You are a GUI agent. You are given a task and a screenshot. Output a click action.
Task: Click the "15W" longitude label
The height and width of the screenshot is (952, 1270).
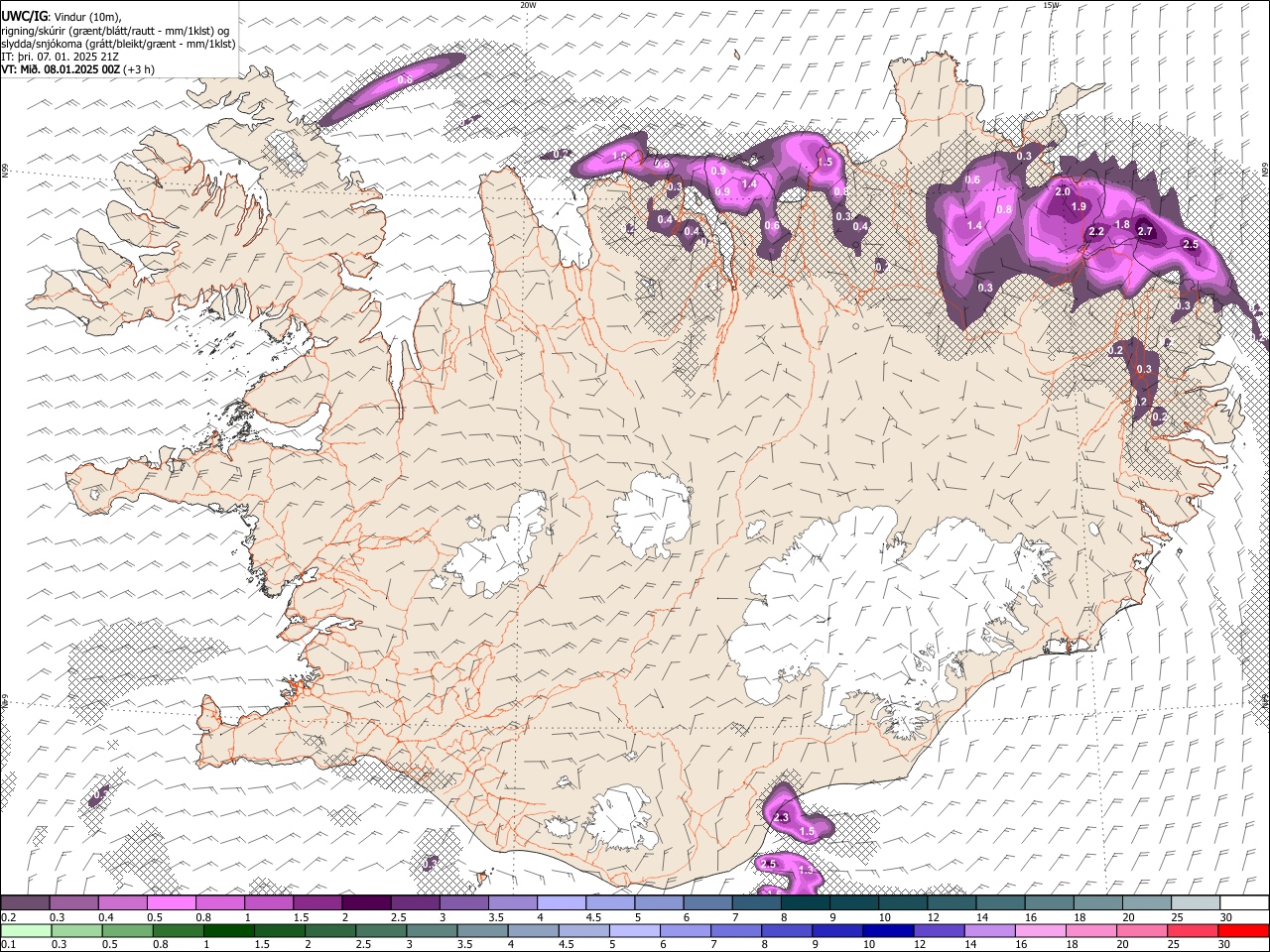point(1051,5)
